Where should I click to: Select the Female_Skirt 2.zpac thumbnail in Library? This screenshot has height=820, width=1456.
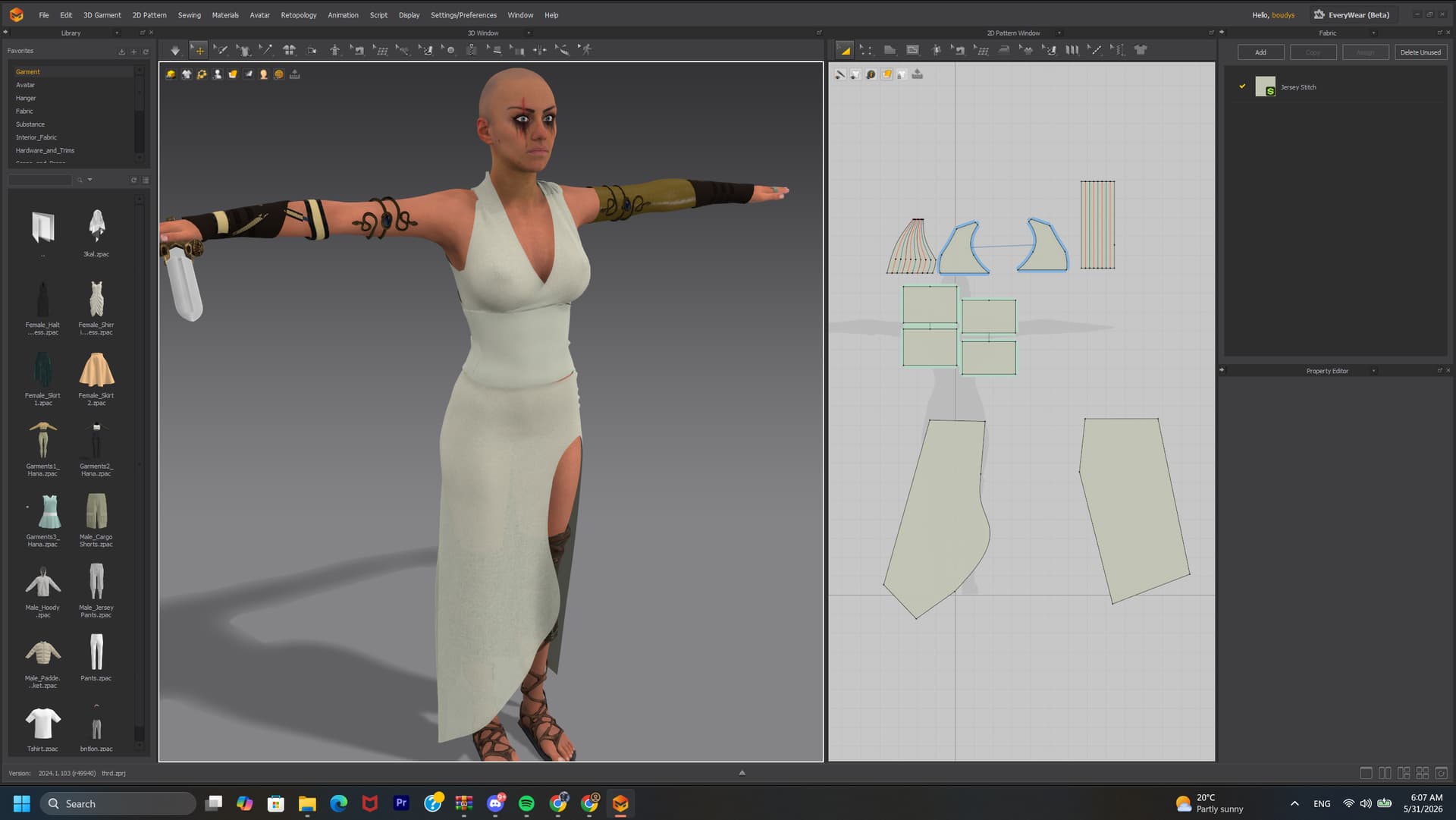[x=96, y=379]
